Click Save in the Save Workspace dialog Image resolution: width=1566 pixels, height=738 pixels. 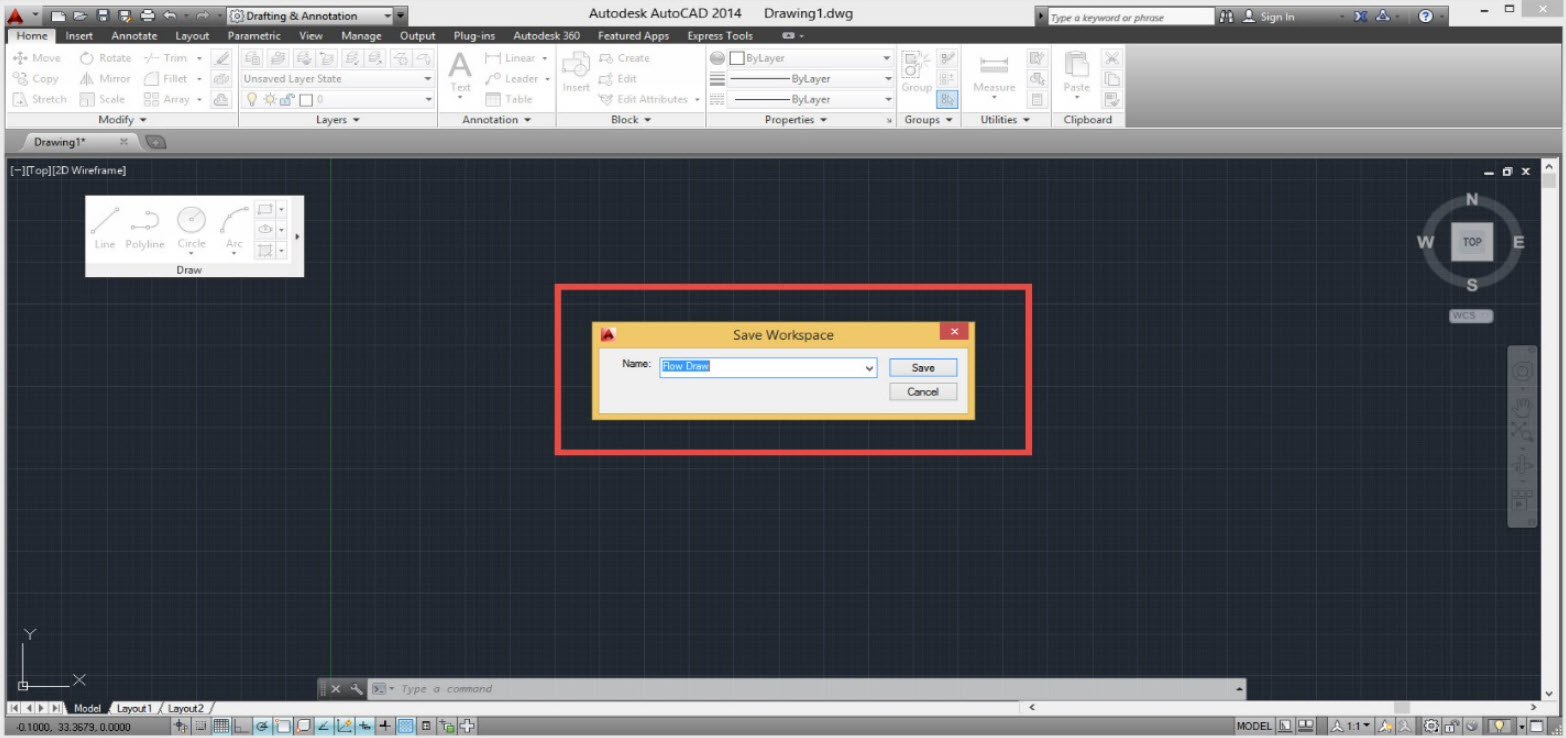[923, 368]
